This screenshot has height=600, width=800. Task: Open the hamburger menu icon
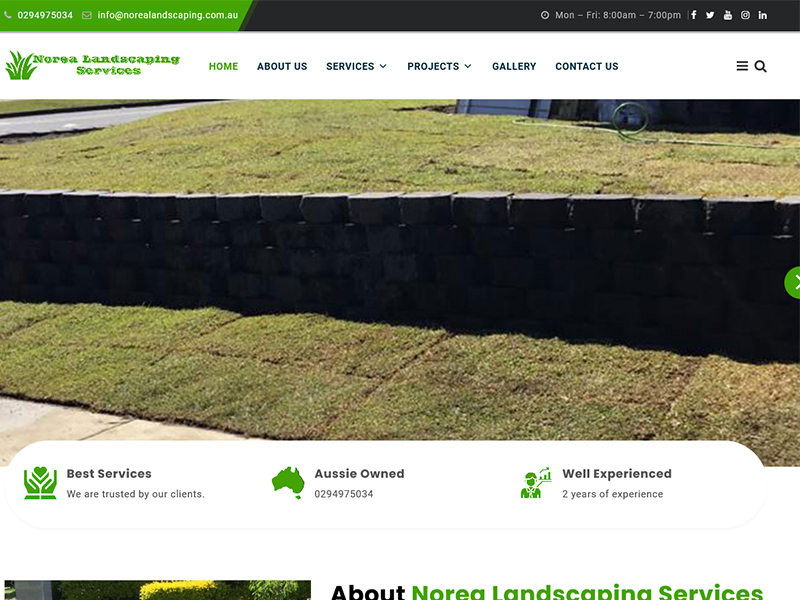click(x=742, y=66)
